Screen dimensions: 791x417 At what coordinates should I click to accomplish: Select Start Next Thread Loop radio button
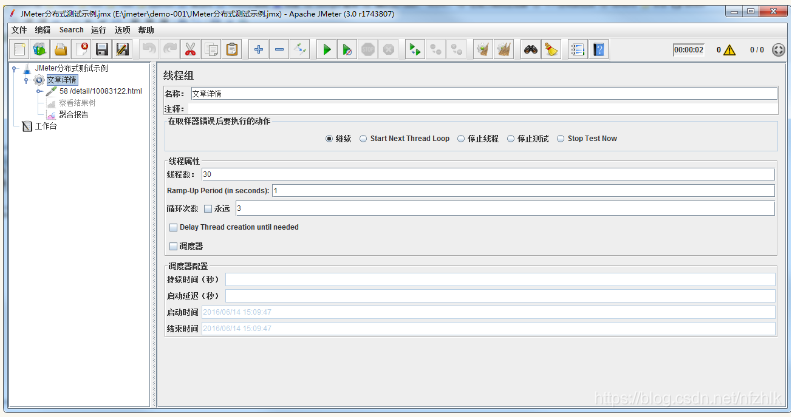[363, 139]
